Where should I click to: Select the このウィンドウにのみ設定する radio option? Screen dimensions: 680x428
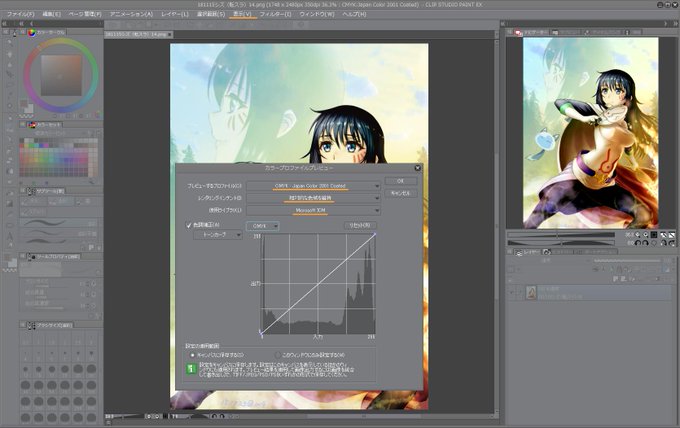pos(278,355)
